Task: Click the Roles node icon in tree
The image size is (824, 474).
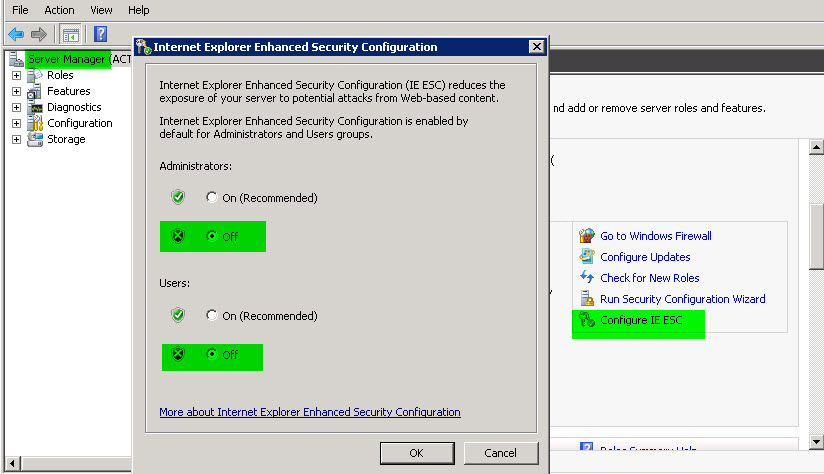Action: [x=35, y=76]
